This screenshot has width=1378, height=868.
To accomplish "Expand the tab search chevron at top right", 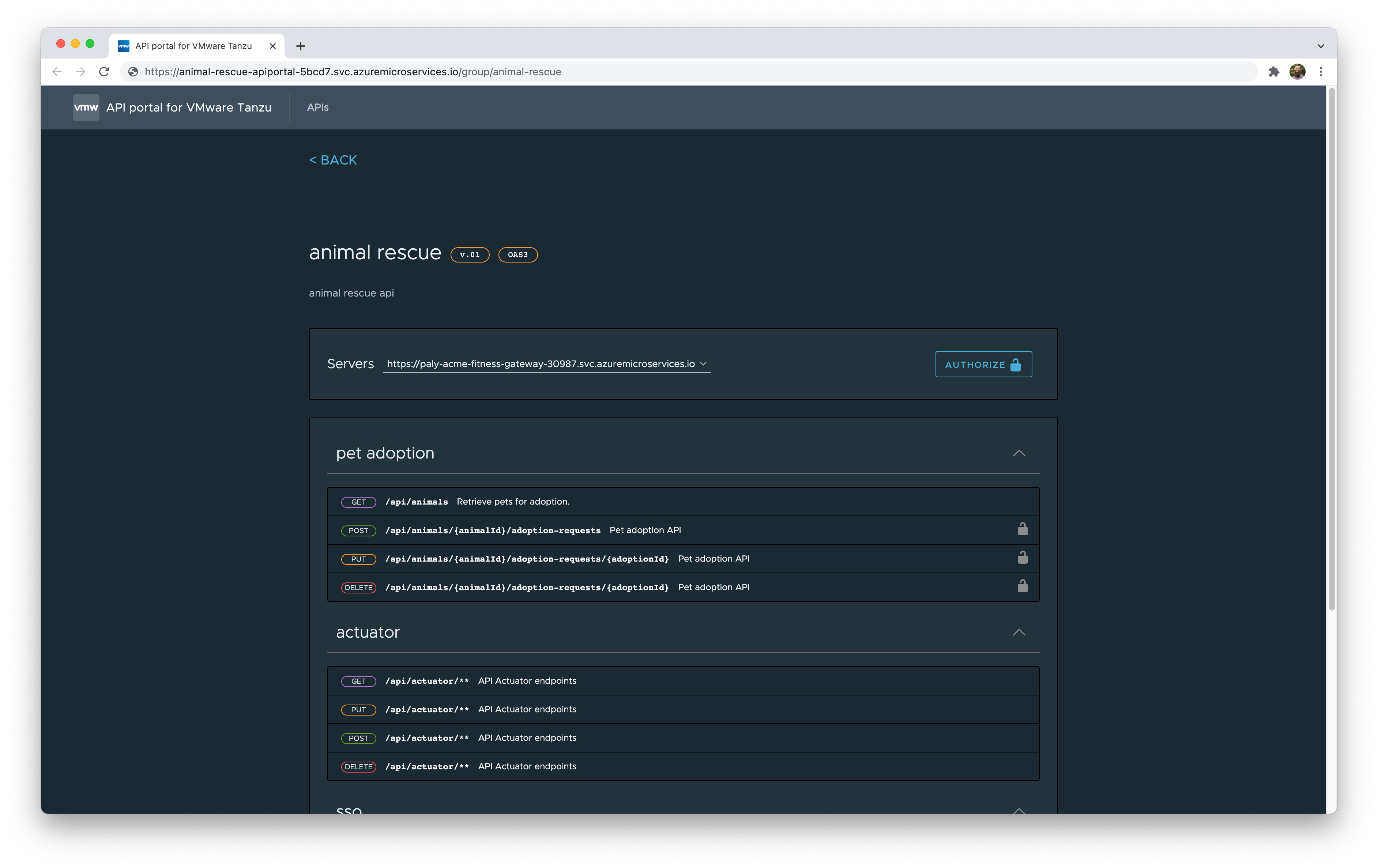I will pyautogui.click(x=1321, y=46).
